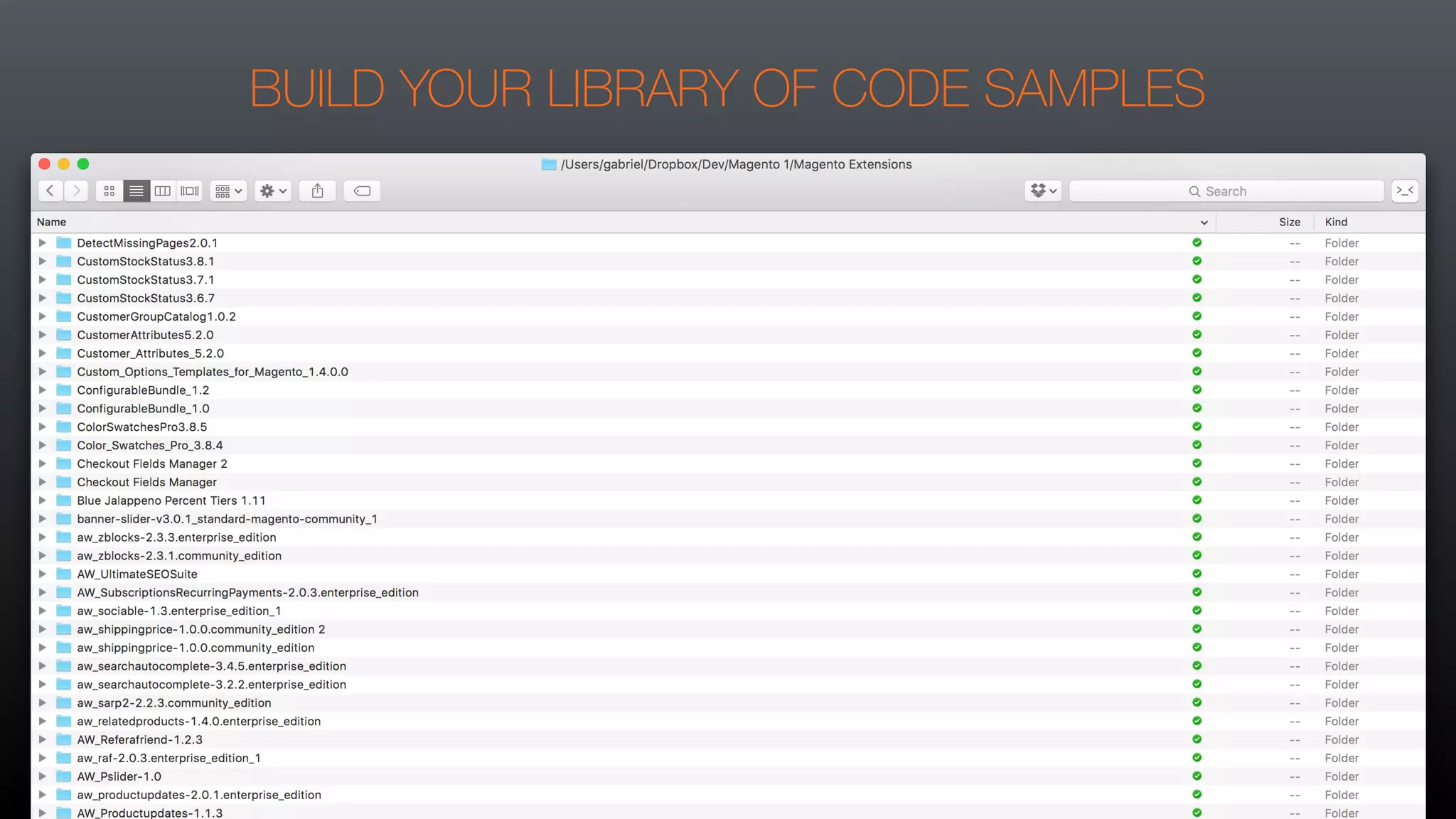Sort by the Name column header
This screenshot has height=819, width=1456.
point(52,222)
